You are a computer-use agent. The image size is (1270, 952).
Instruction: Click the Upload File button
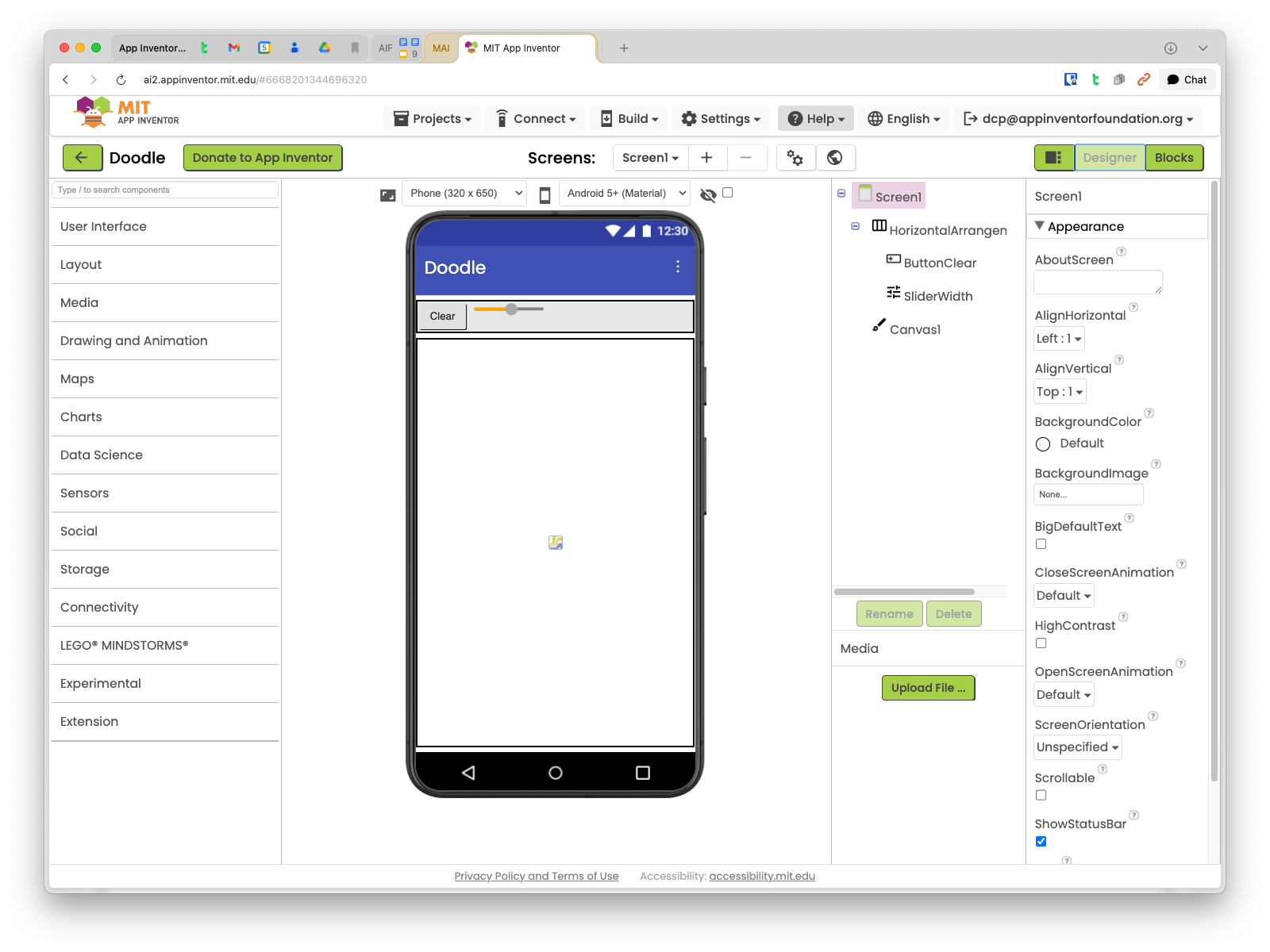(x=928, y=688)
